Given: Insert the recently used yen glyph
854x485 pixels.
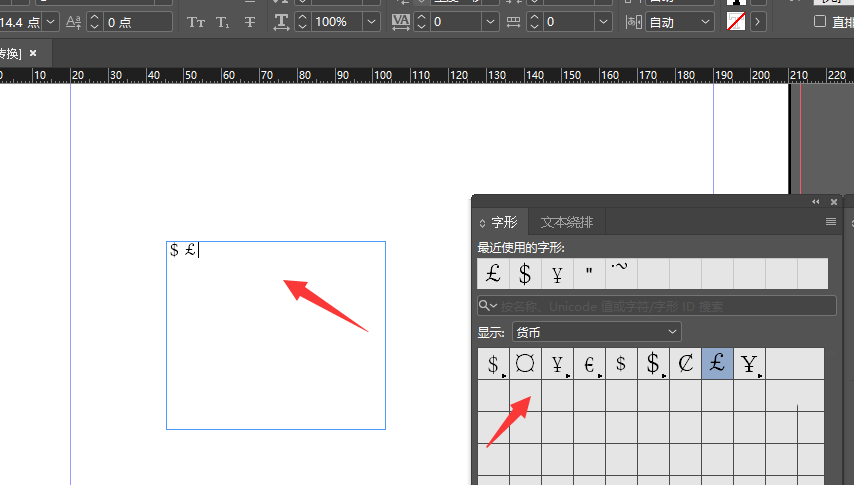Looking at the screenshot, I should (x=557, y=273).
